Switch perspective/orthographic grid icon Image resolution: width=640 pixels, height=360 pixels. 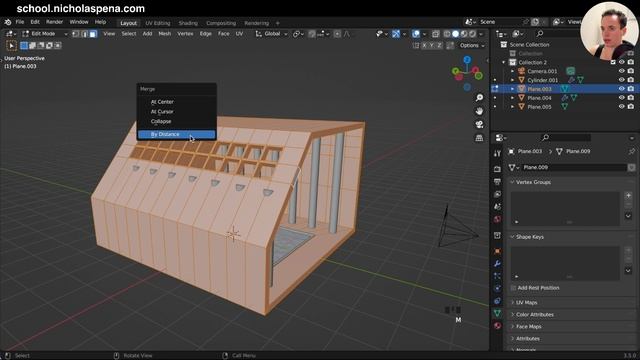pos(479,138)
